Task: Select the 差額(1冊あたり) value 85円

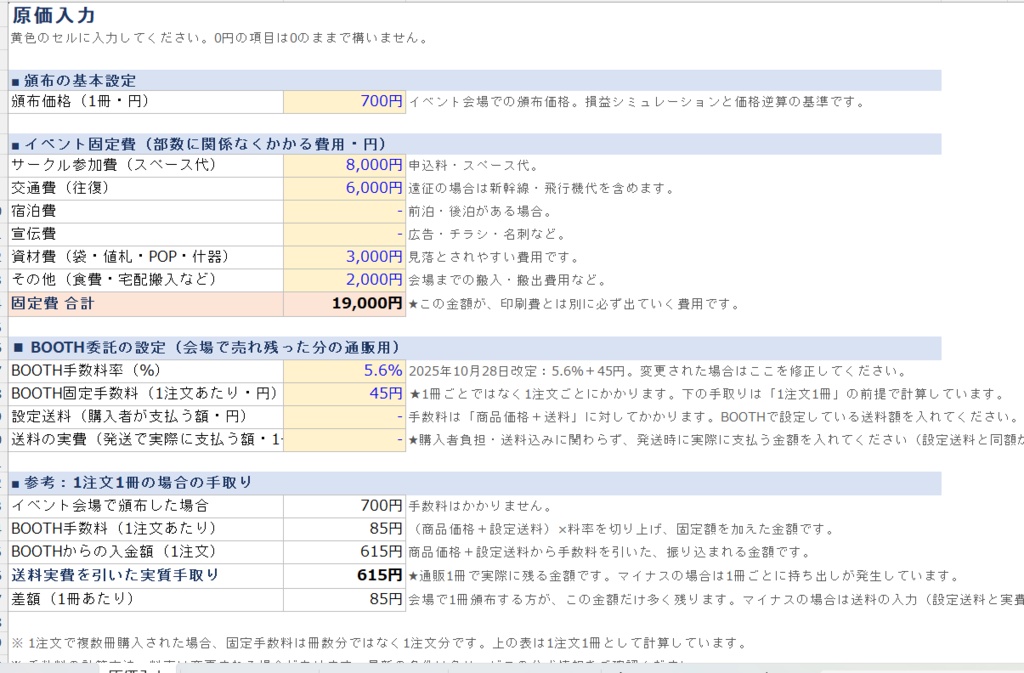Action: click(x=344, y=599)
